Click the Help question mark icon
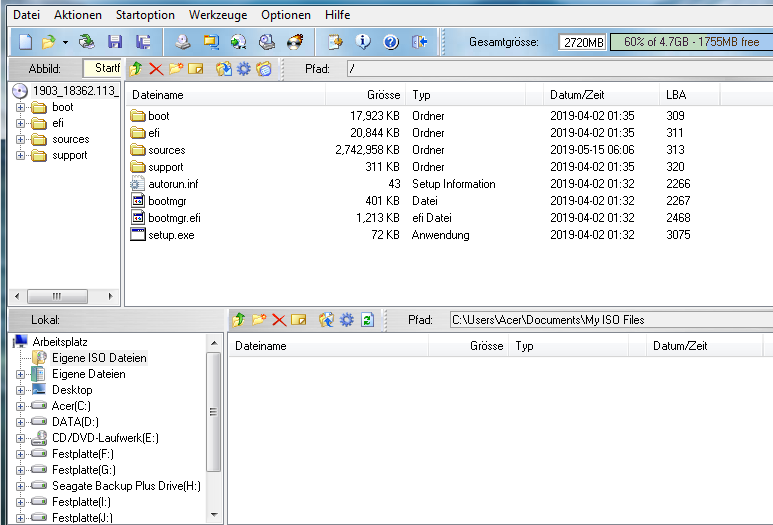773x525 pixels. 391,42
